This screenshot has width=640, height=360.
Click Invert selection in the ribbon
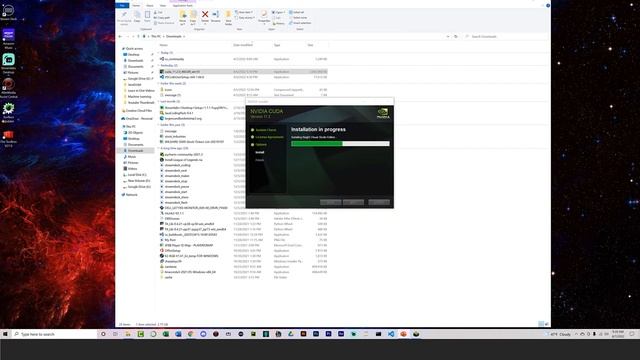(300, 23)
